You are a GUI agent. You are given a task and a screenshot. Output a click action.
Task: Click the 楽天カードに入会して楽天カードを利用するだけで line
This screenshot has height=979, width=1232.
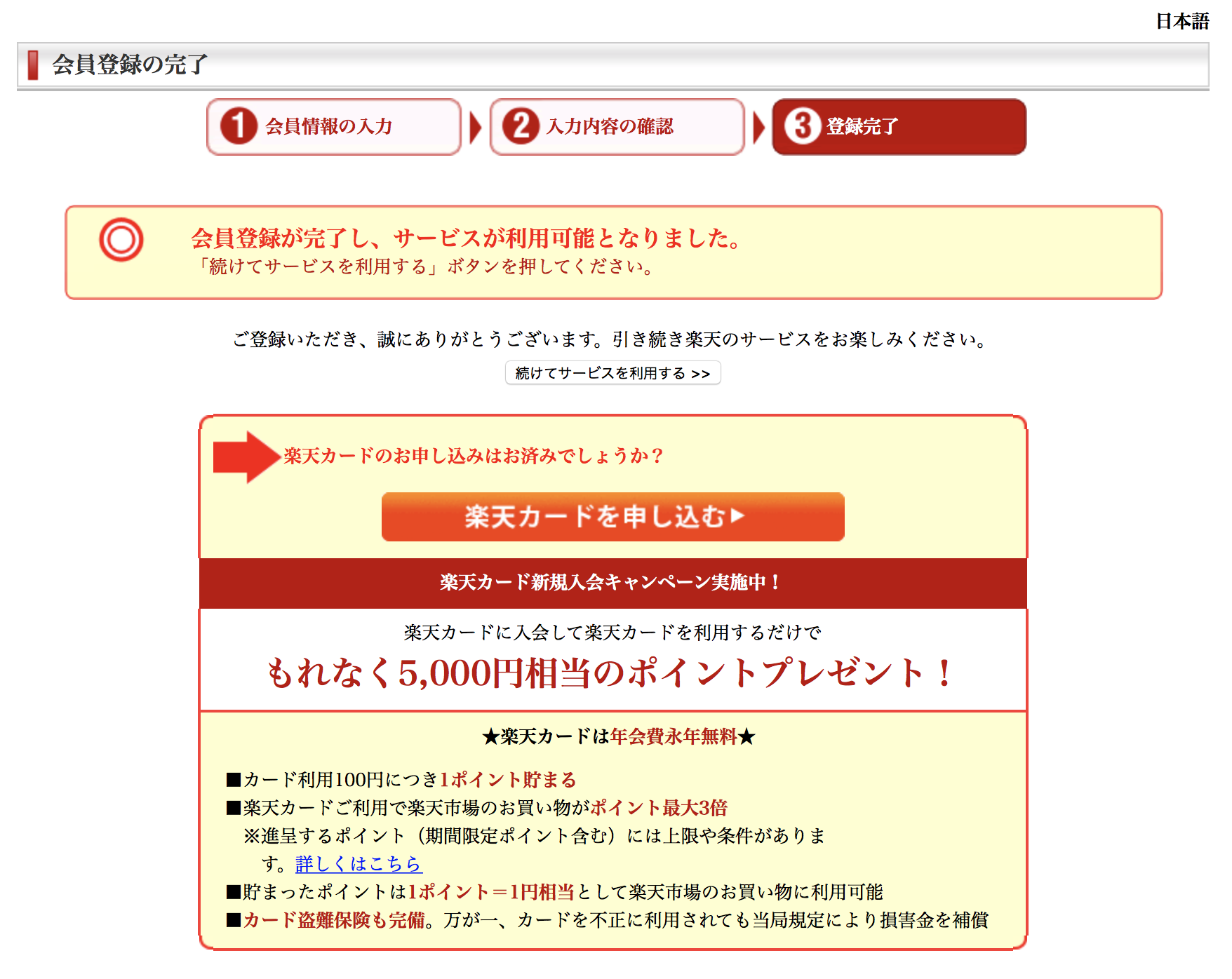(x=612, y=633)
